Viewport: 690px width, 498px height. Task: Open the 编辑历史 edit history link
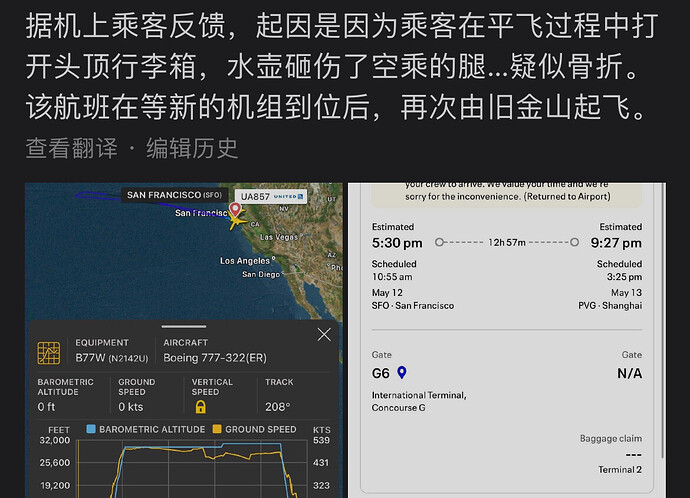(192, 148)
